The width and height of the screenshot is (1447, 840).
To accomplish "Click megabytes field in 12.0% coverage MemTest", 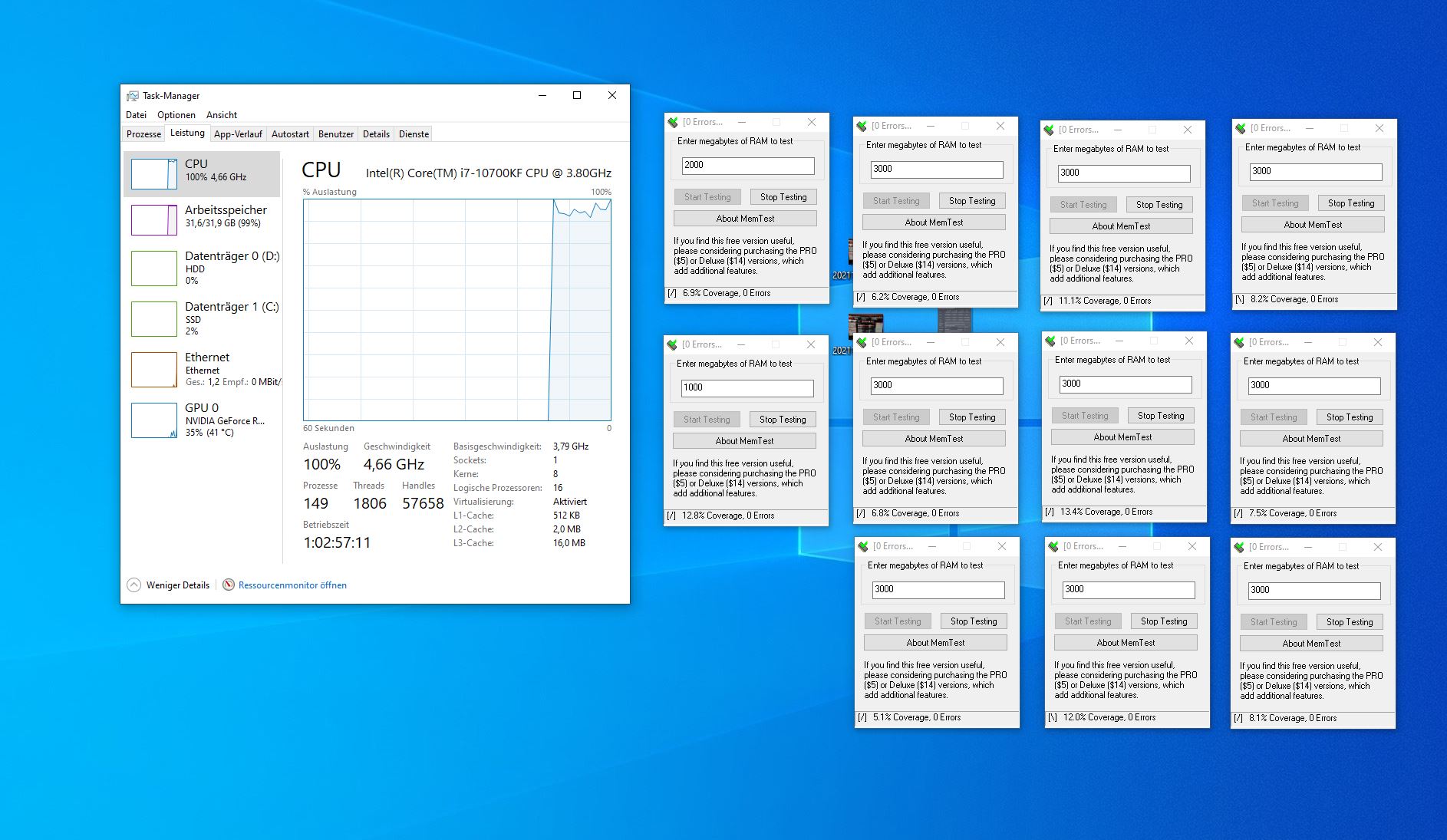I will (1129, 590).
